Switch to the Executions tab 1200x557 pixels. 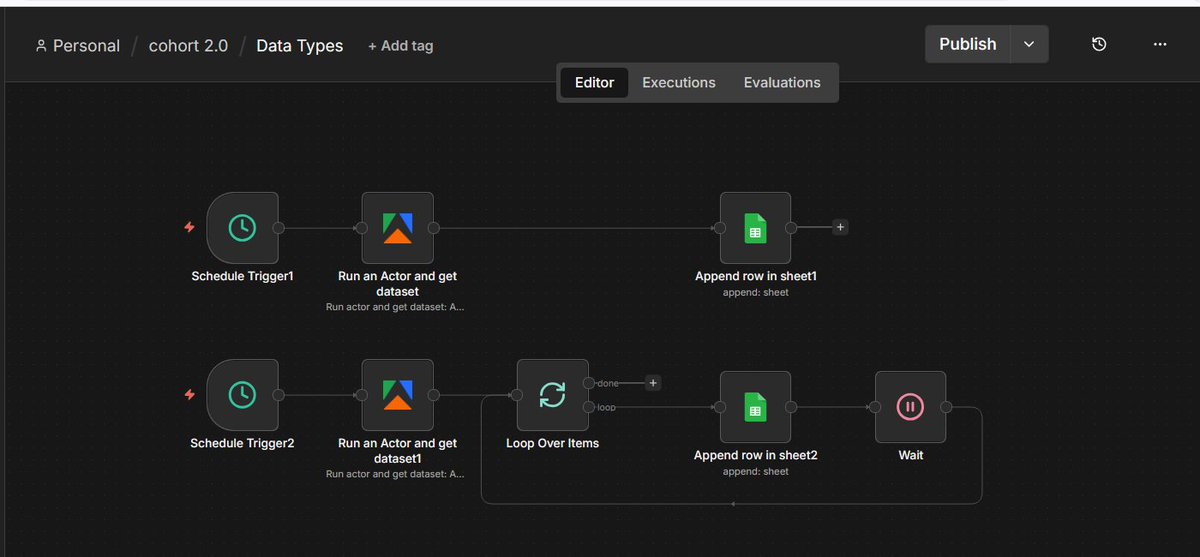coord(679,83)
